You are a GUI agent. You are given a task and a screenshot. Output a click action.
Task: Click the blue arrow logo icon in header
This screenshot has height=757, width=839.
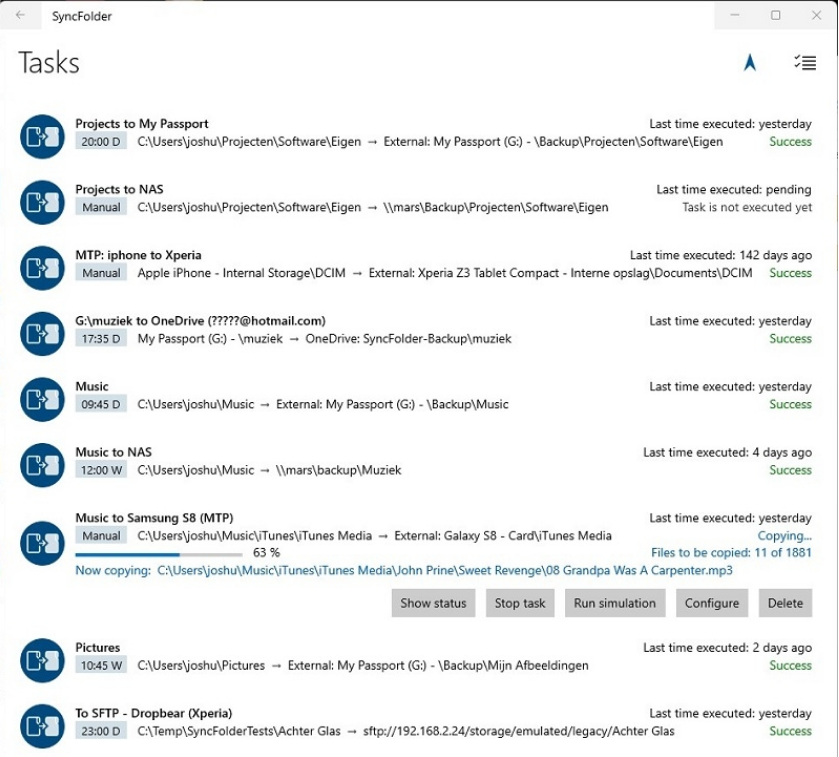tap(749, 63)
